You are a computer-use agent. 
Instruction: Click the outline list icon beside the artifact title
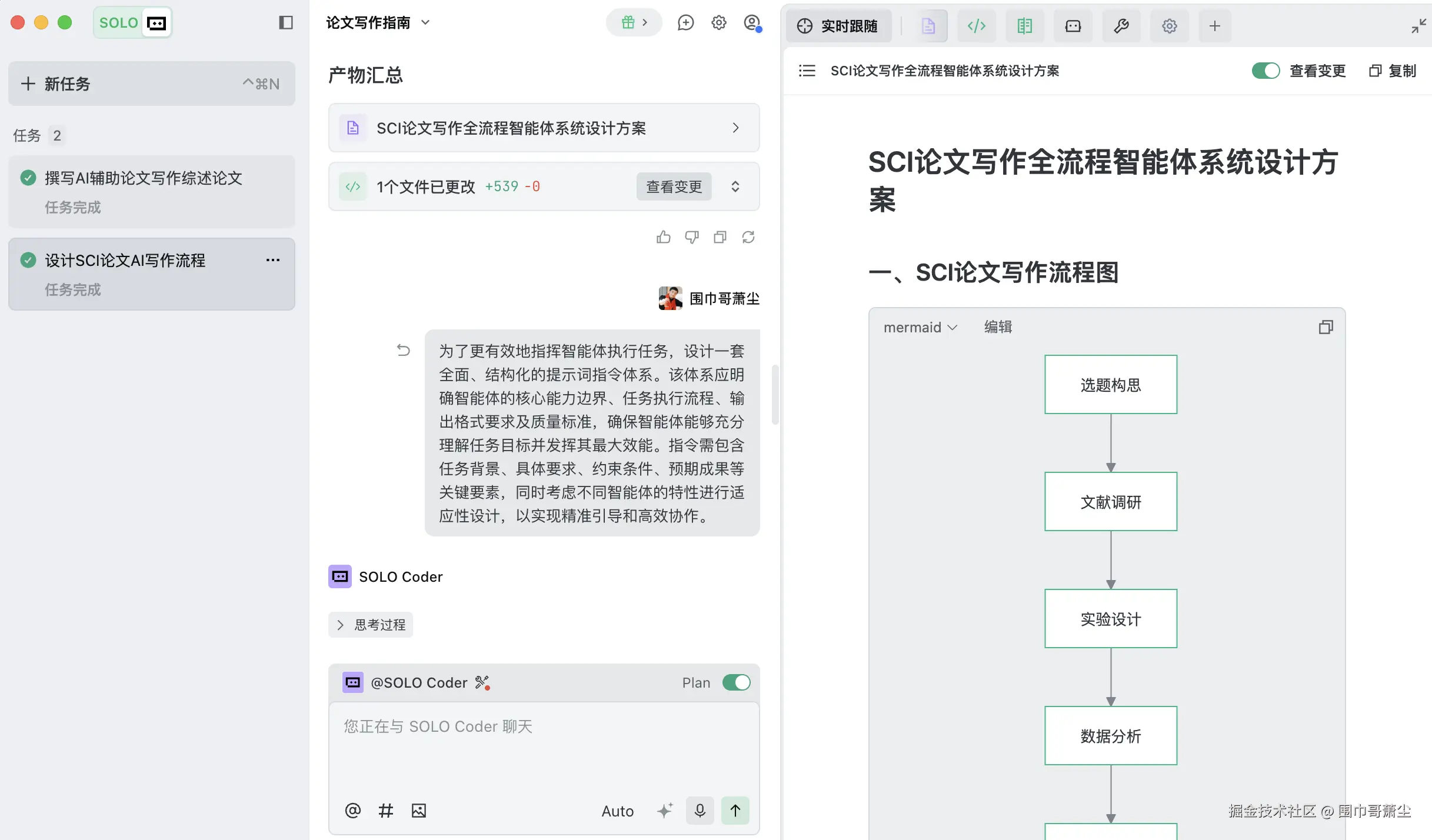pyautogui.click(x=807, y=71)
